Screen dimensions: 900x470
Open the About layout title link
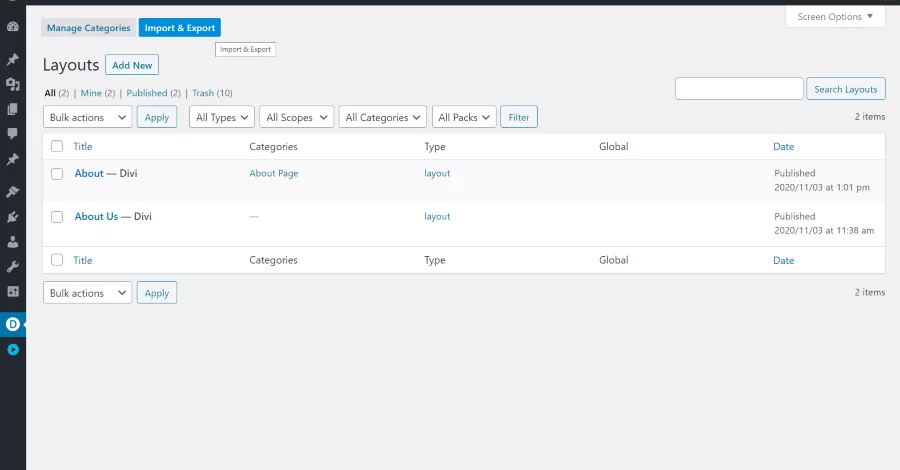(89, 173)
